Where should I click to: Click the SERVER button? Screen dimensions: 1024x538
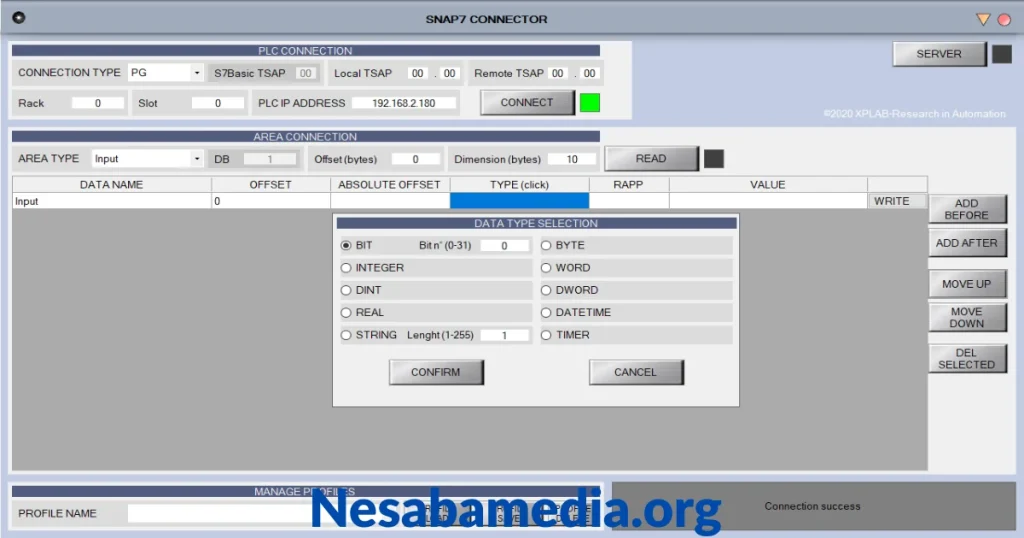[x=939, y=54]
